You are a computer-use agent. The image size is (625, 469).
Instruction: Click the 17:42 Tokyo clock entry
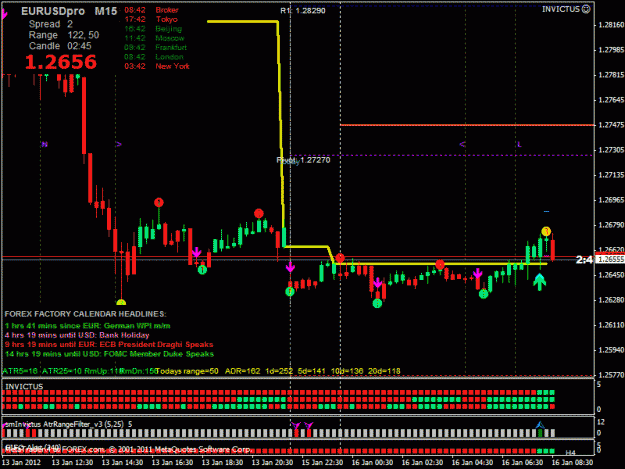pos(151,19)
